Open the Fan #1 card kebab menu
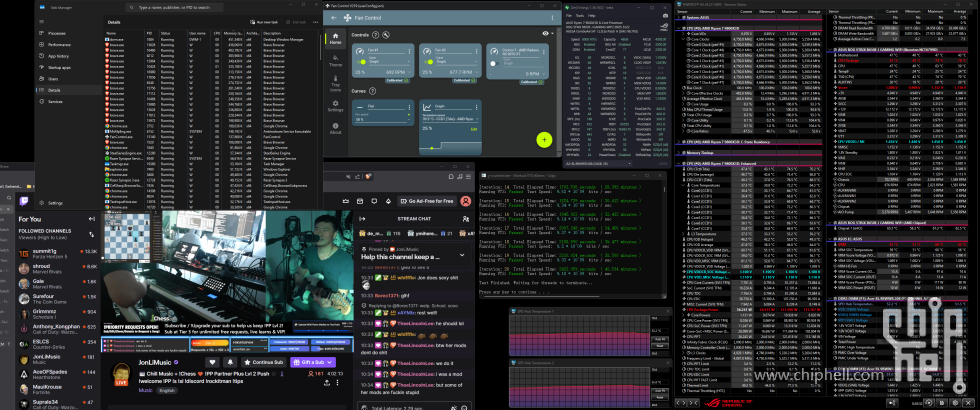 click(x=409, y=51)
